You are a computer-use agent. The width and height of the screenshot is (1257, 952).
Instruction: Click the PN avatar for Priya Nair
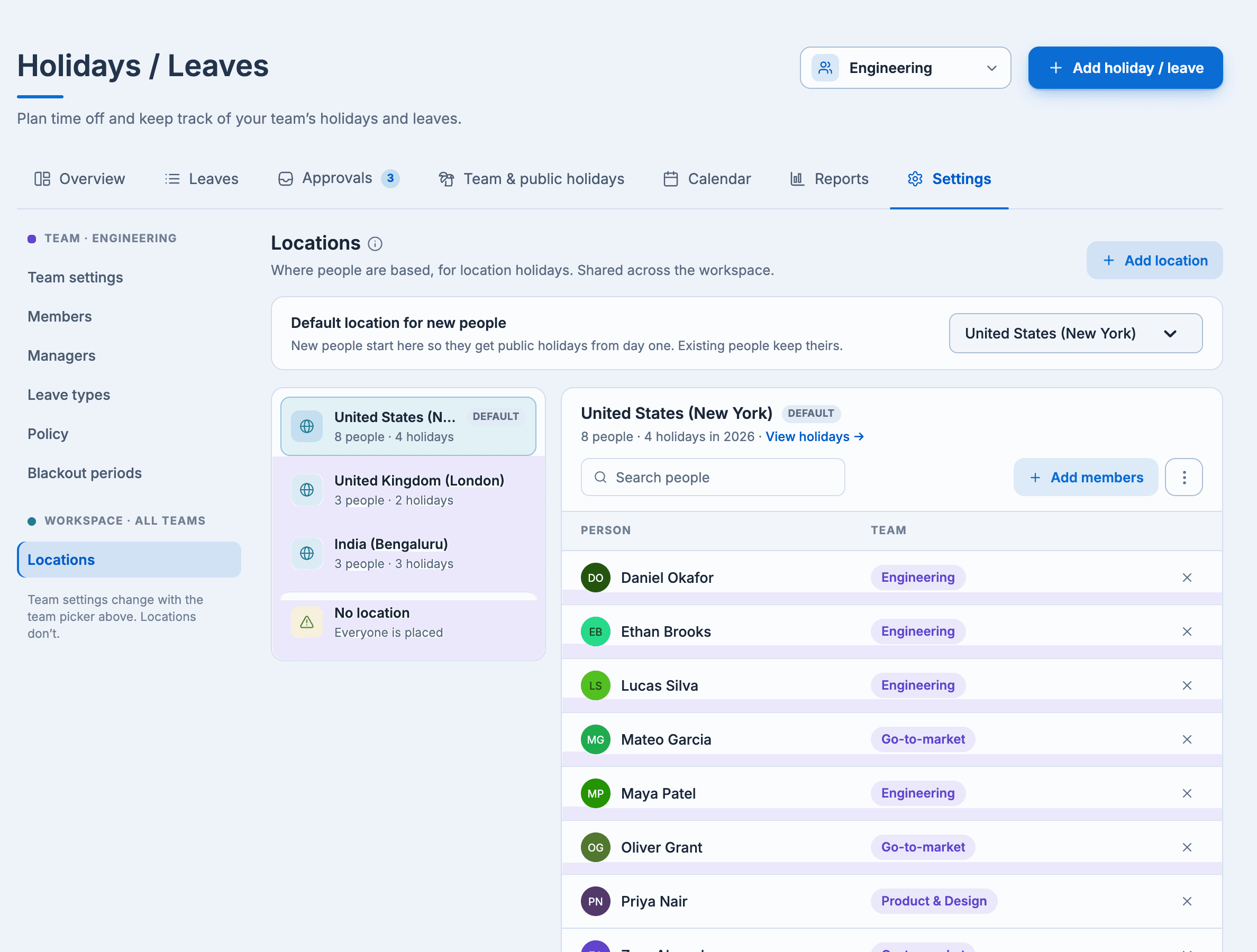pos(596,901)
